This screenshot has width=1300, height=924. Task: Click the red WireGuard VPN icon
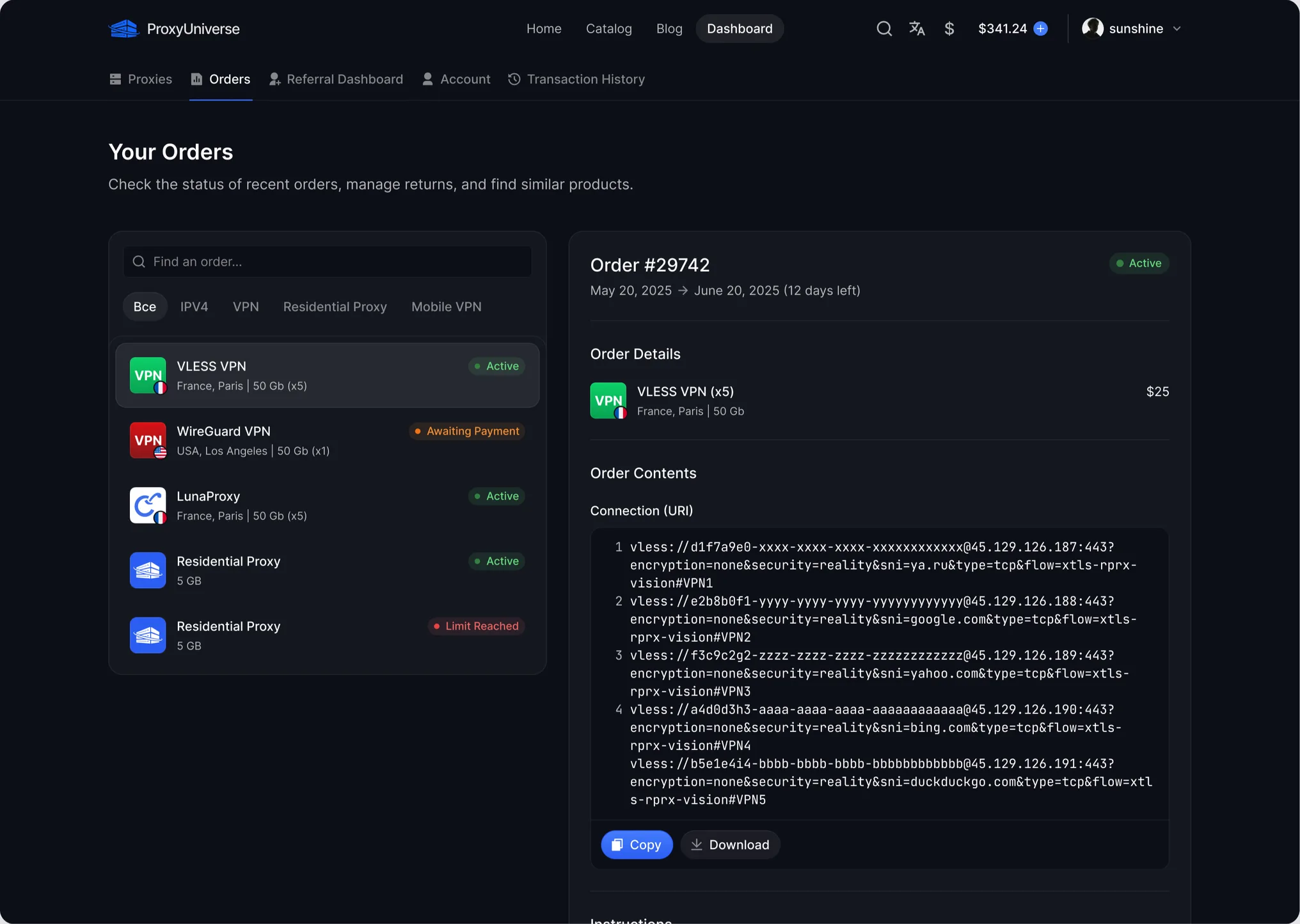click(x=148, y=440)
